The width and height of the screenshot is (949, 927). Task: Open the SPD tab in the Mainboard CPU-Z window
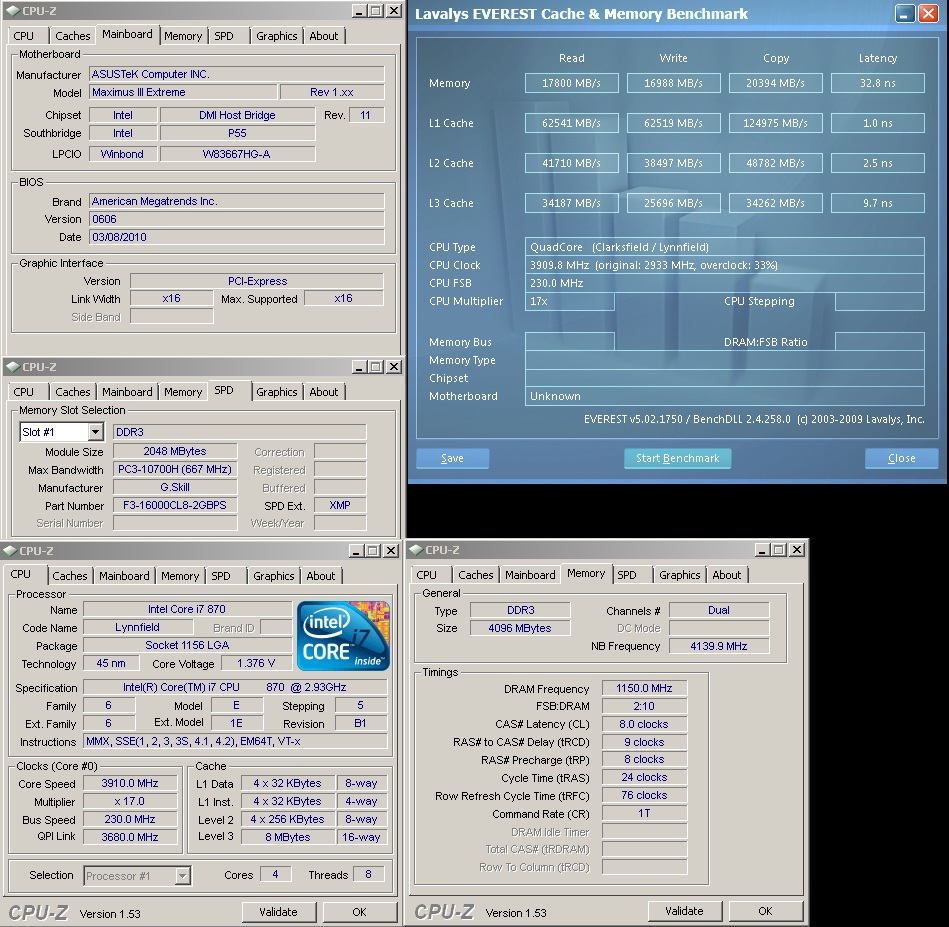(224, 36)
